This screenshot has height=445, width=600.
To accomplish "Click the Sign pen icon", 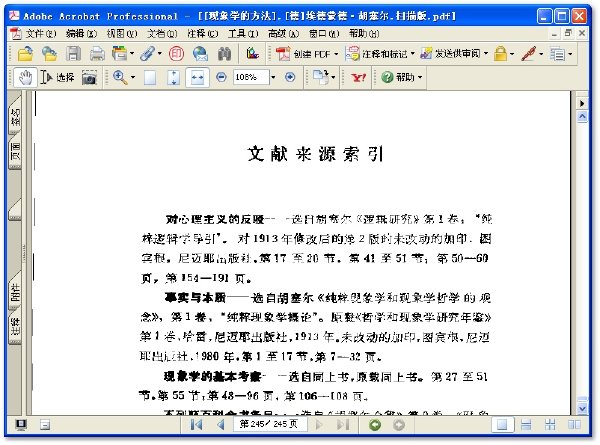I will (x=529, y=54).
